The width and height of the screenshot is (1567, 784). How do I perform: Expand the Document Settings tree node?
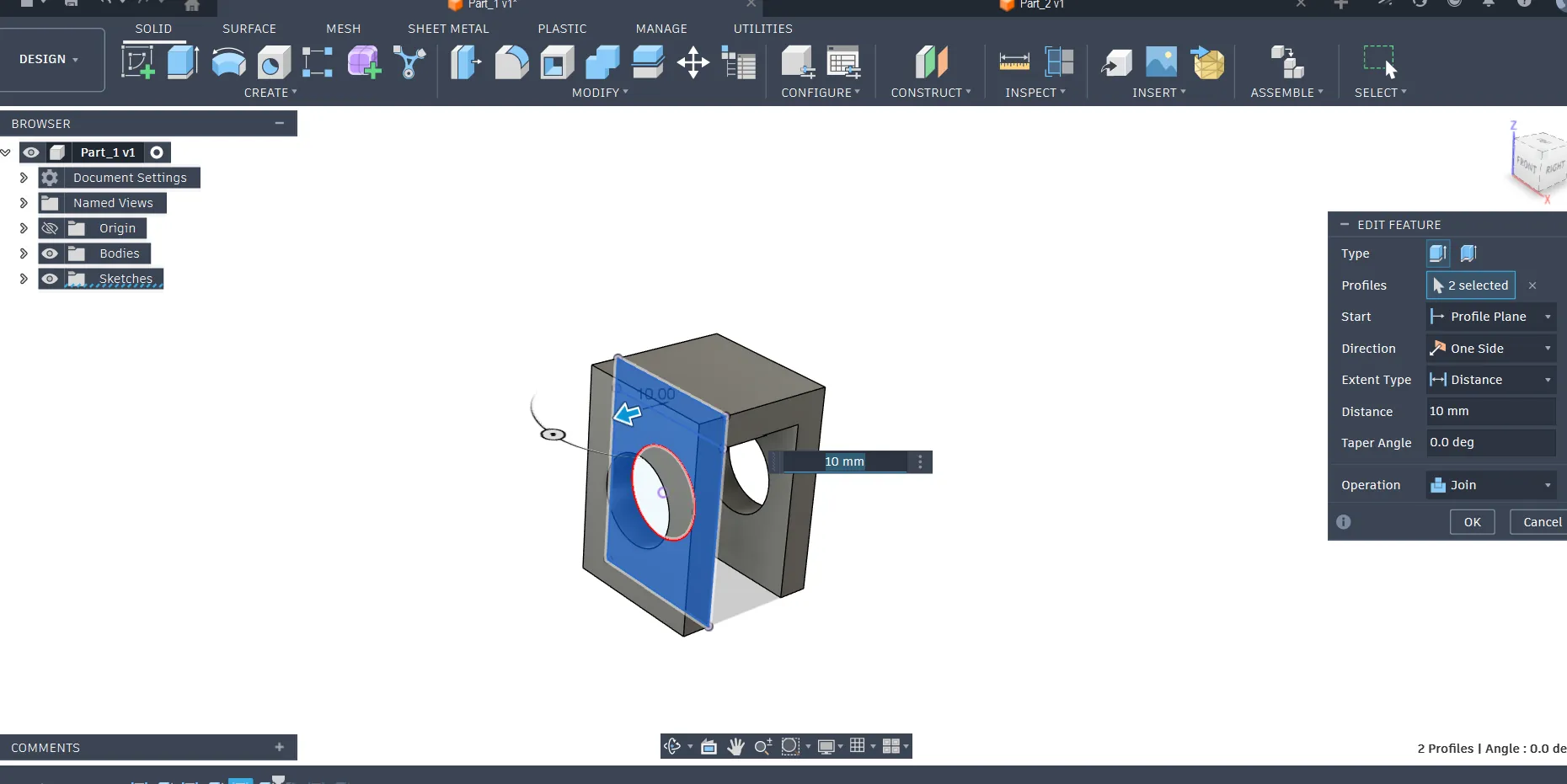pos(24,178)
